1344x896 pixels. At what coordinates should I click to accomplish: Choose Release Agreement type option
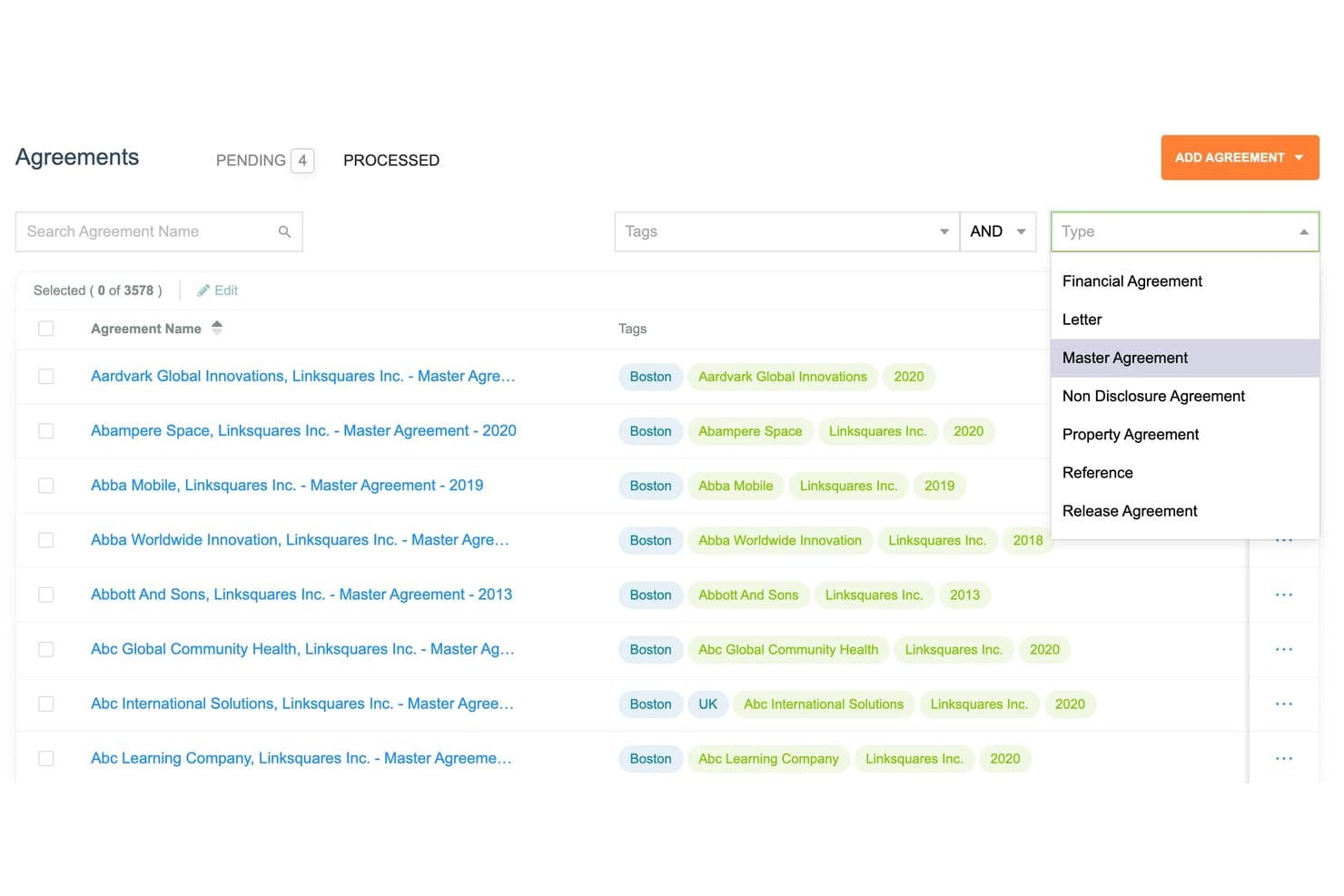click(1184, 510)
